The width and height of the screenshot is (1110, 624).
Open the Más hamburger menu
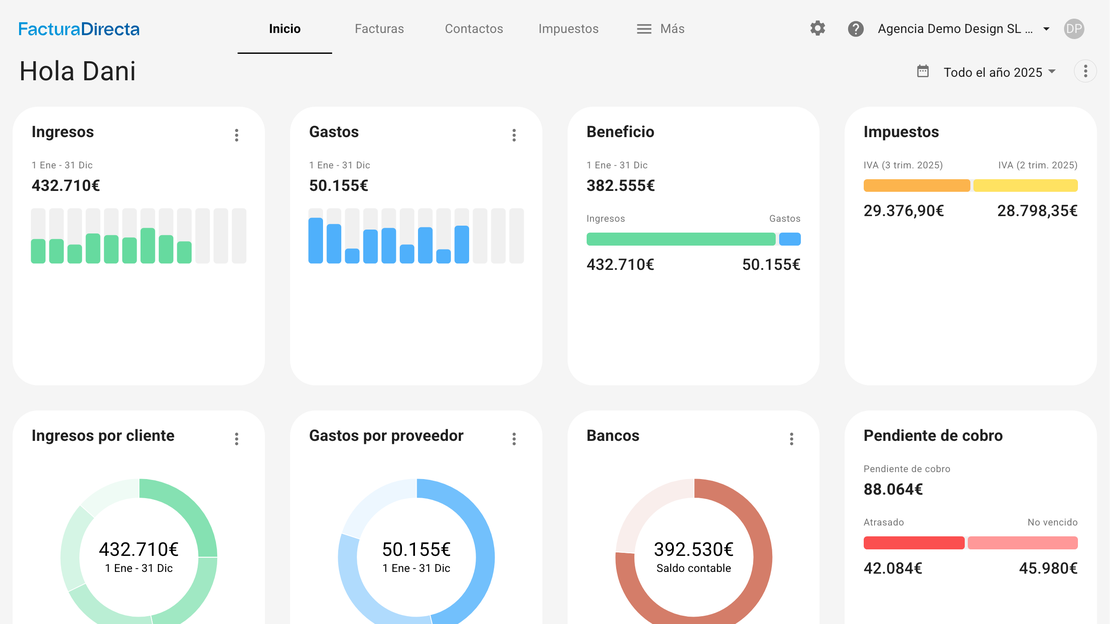[661, 29]
